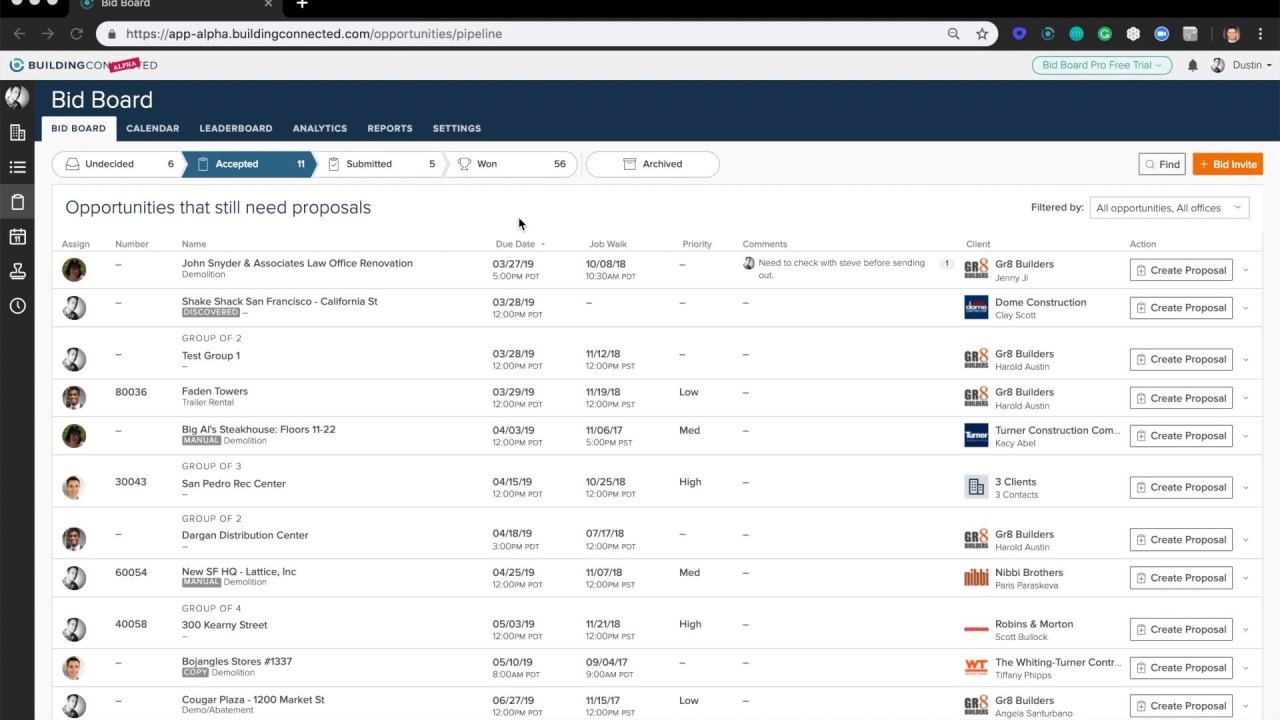The image size is (1280, 720).
Task: Click the Whiting-Turner client logo
Action: coord(976,667)
